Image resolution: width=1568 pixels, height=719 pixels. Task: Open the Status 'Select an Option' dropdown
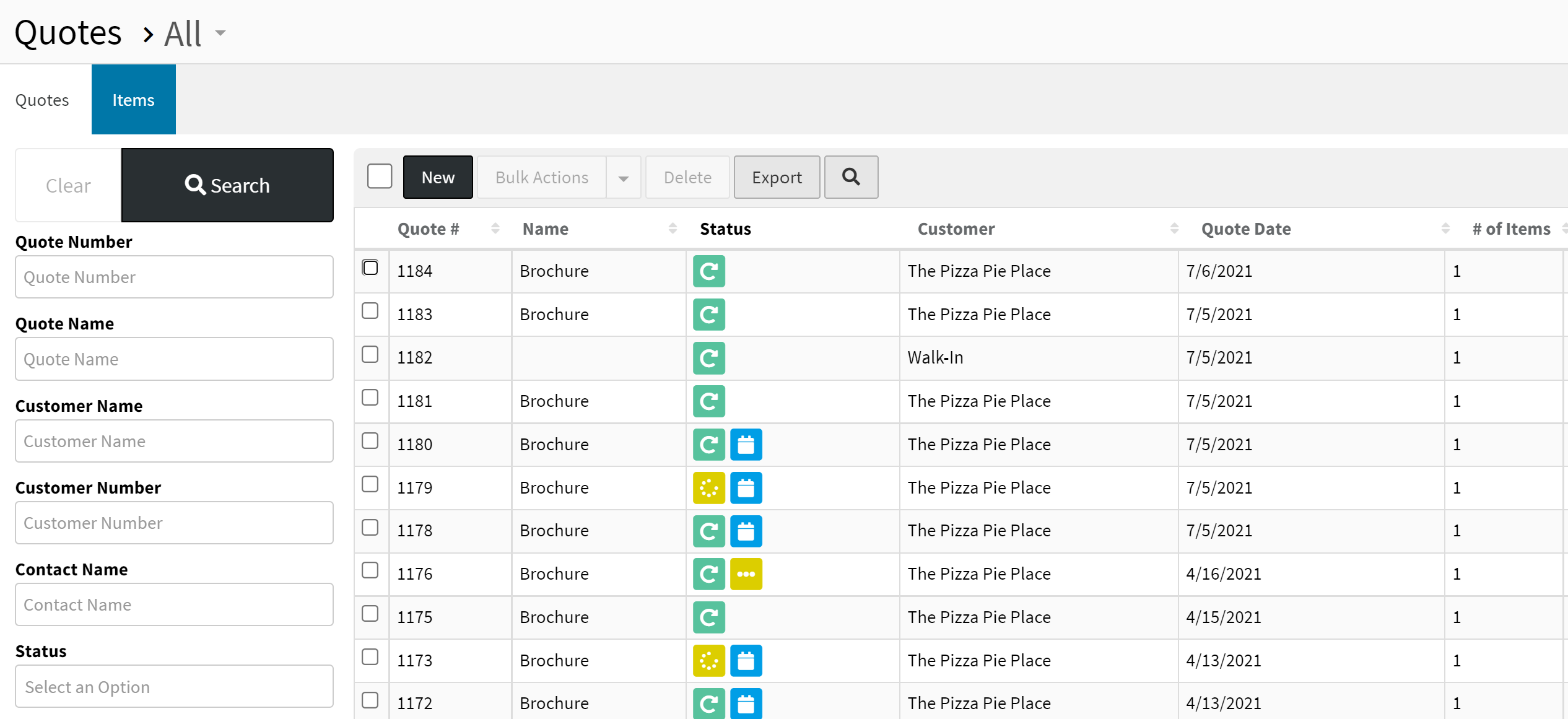174,687
